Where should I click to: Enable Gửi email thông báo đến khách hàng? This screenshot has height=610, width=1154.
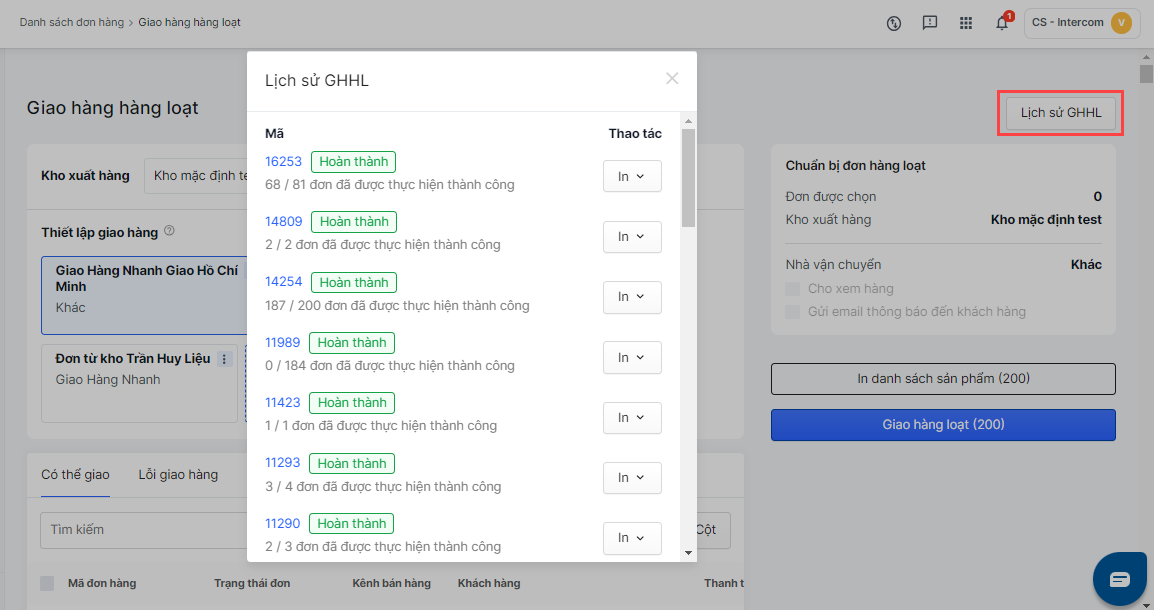[795, 312]
